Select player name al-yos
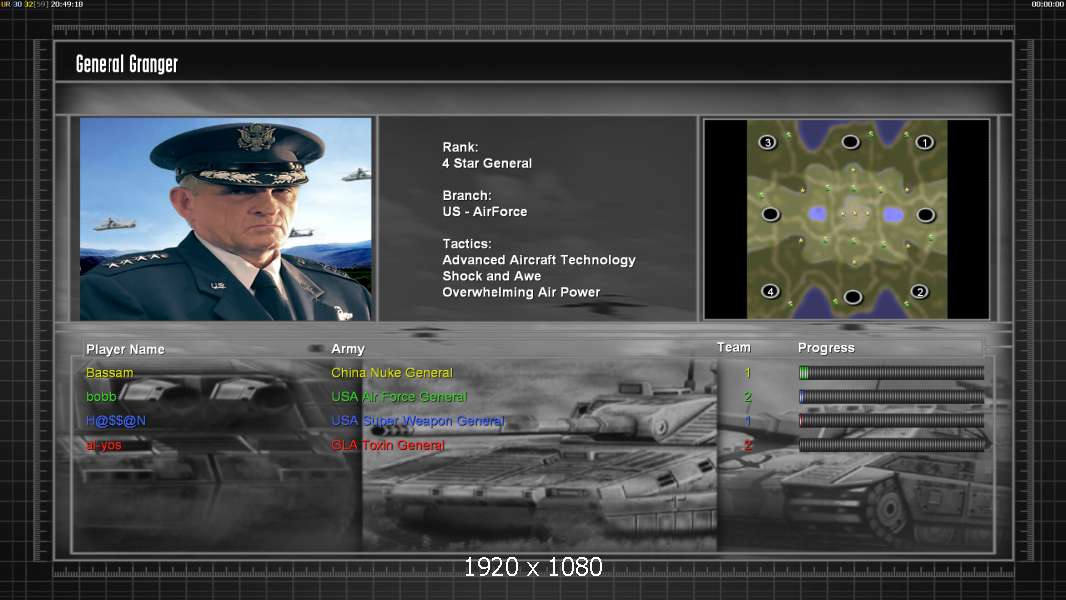The width and height of the screenshot is (1066, 600). pyautogui.click(x=103, y=445)
